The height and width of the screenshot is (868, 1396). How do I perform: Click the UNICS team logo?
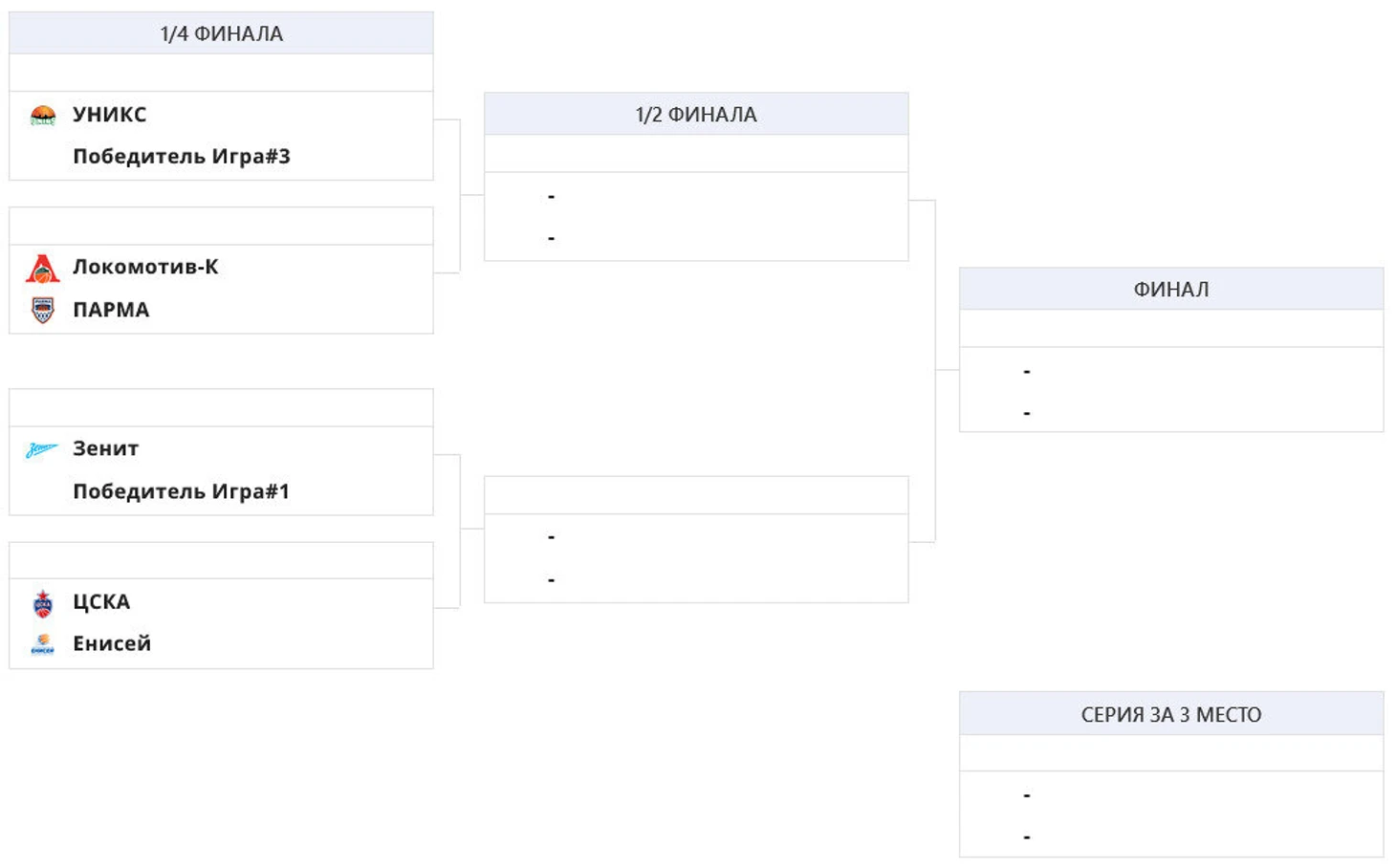[x=43, y=116]
